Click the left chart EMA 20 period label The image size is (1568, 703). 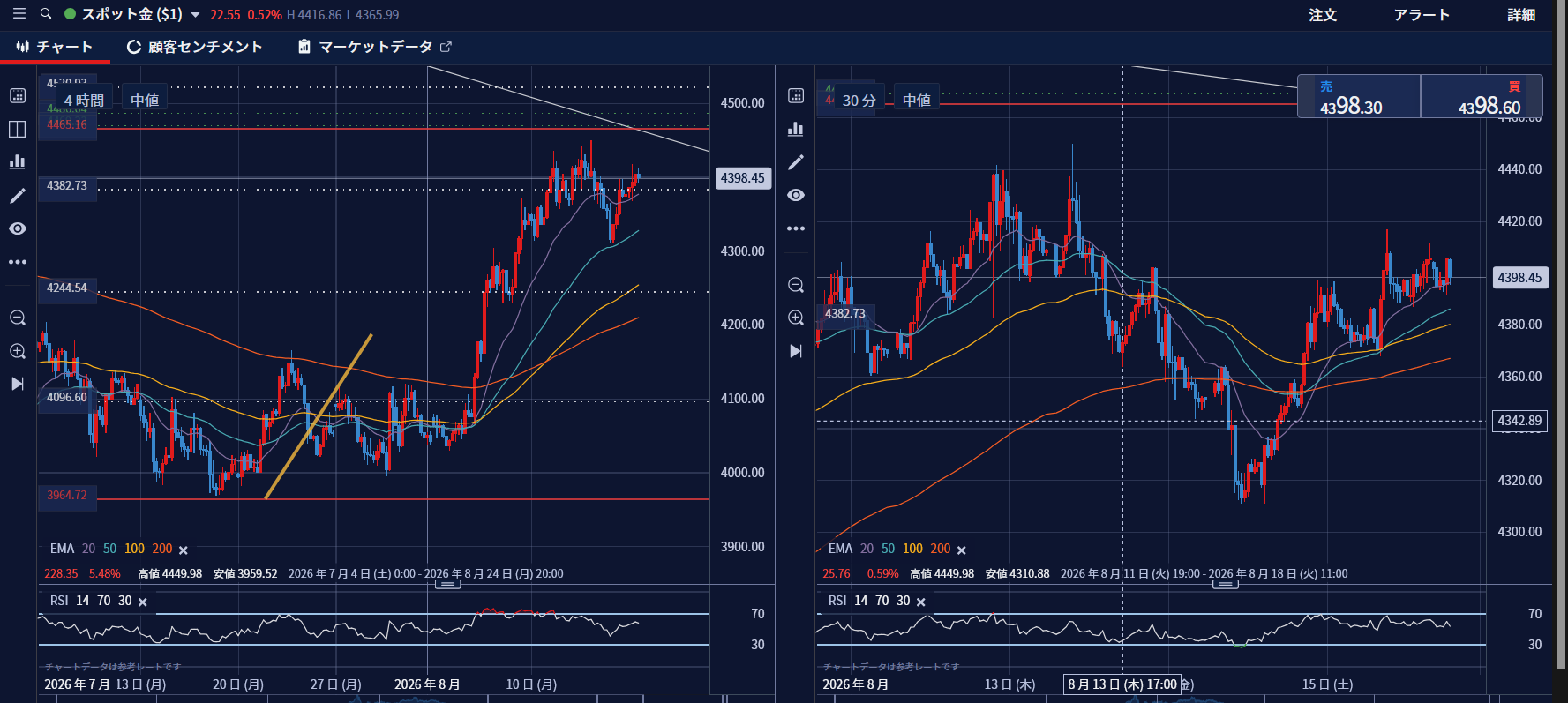(x=88, y=549)
